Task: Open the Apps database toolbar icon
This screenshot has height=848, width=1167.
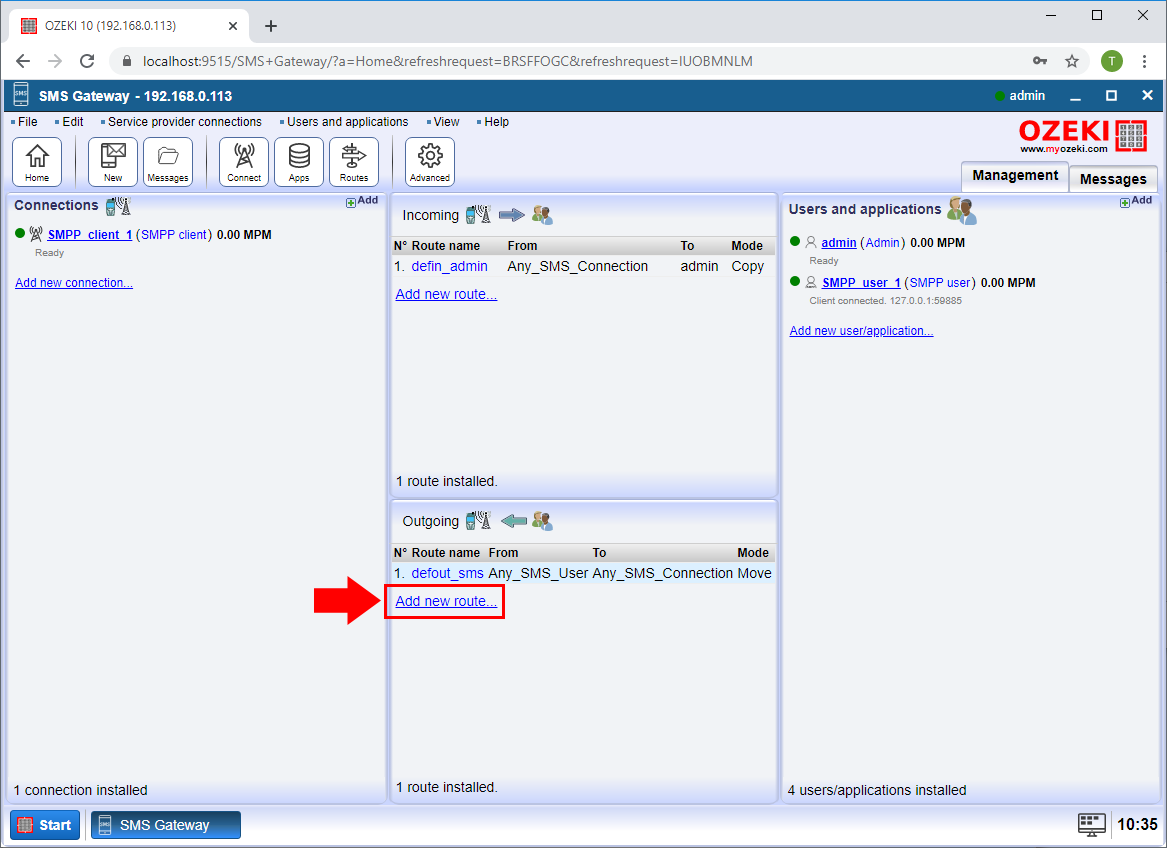Action: [299, 162]
